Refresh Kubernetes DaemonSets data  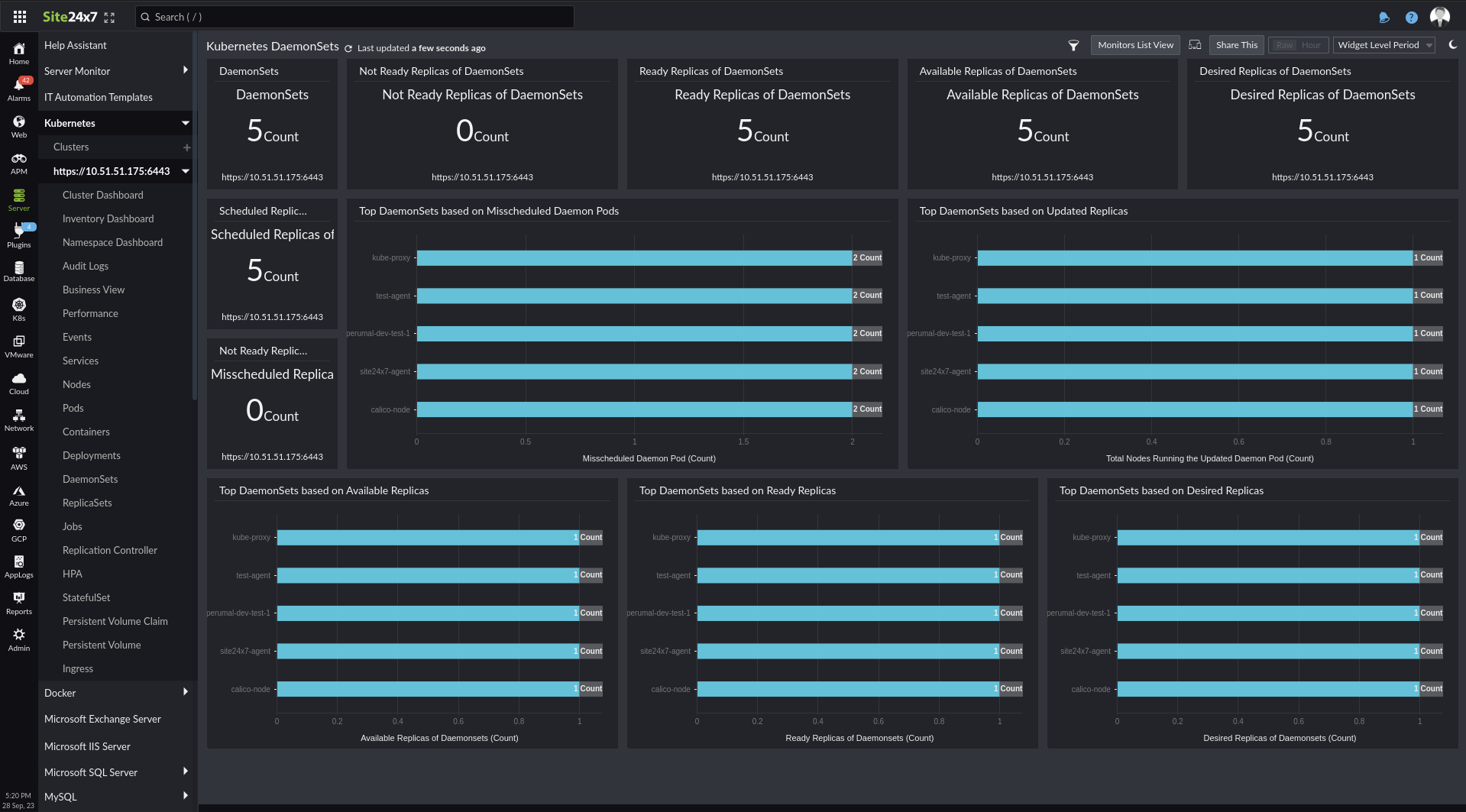[x=348, y=47]
